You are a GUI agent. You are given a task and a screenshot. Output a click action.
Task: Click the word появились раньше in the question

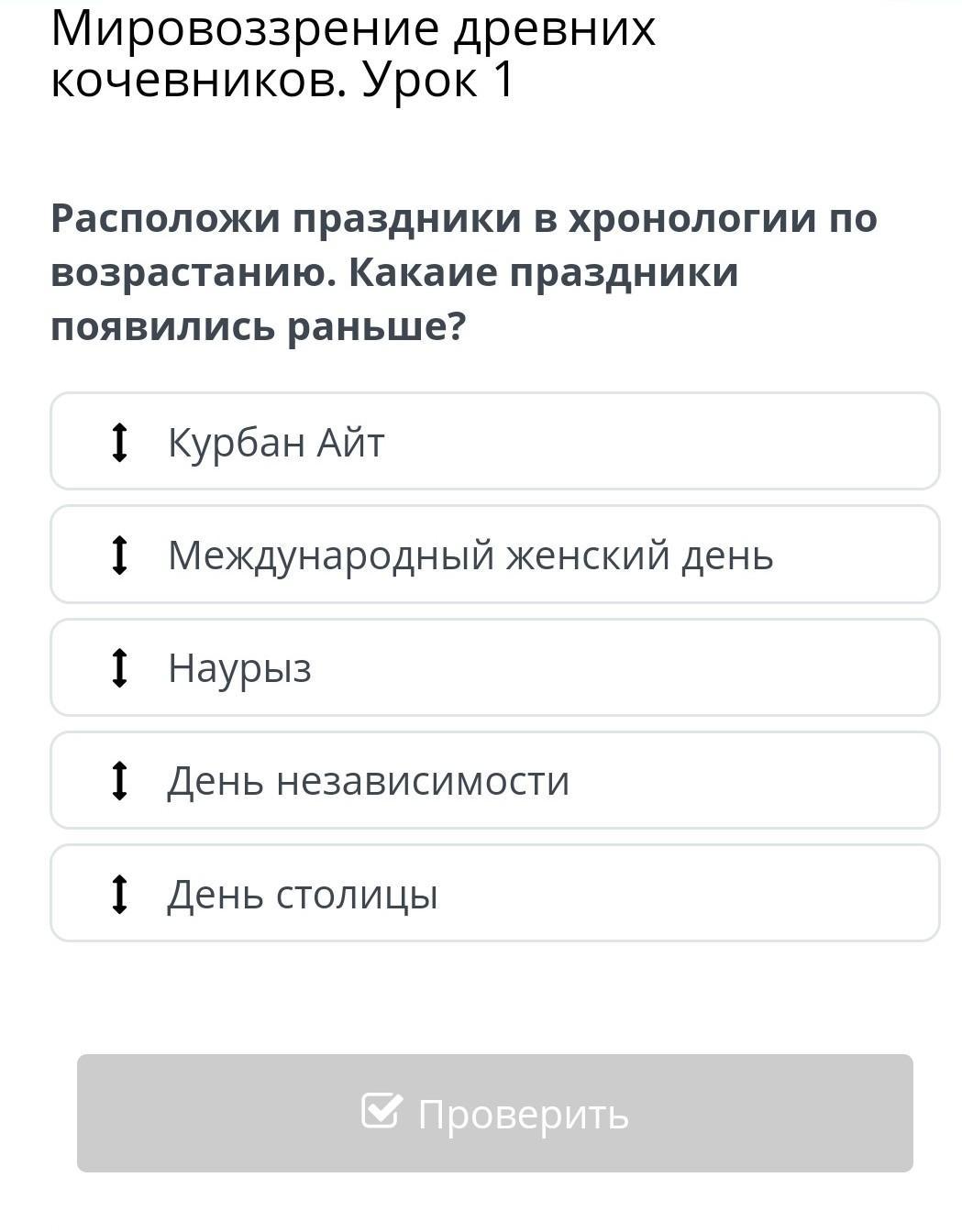coord(259,326)
